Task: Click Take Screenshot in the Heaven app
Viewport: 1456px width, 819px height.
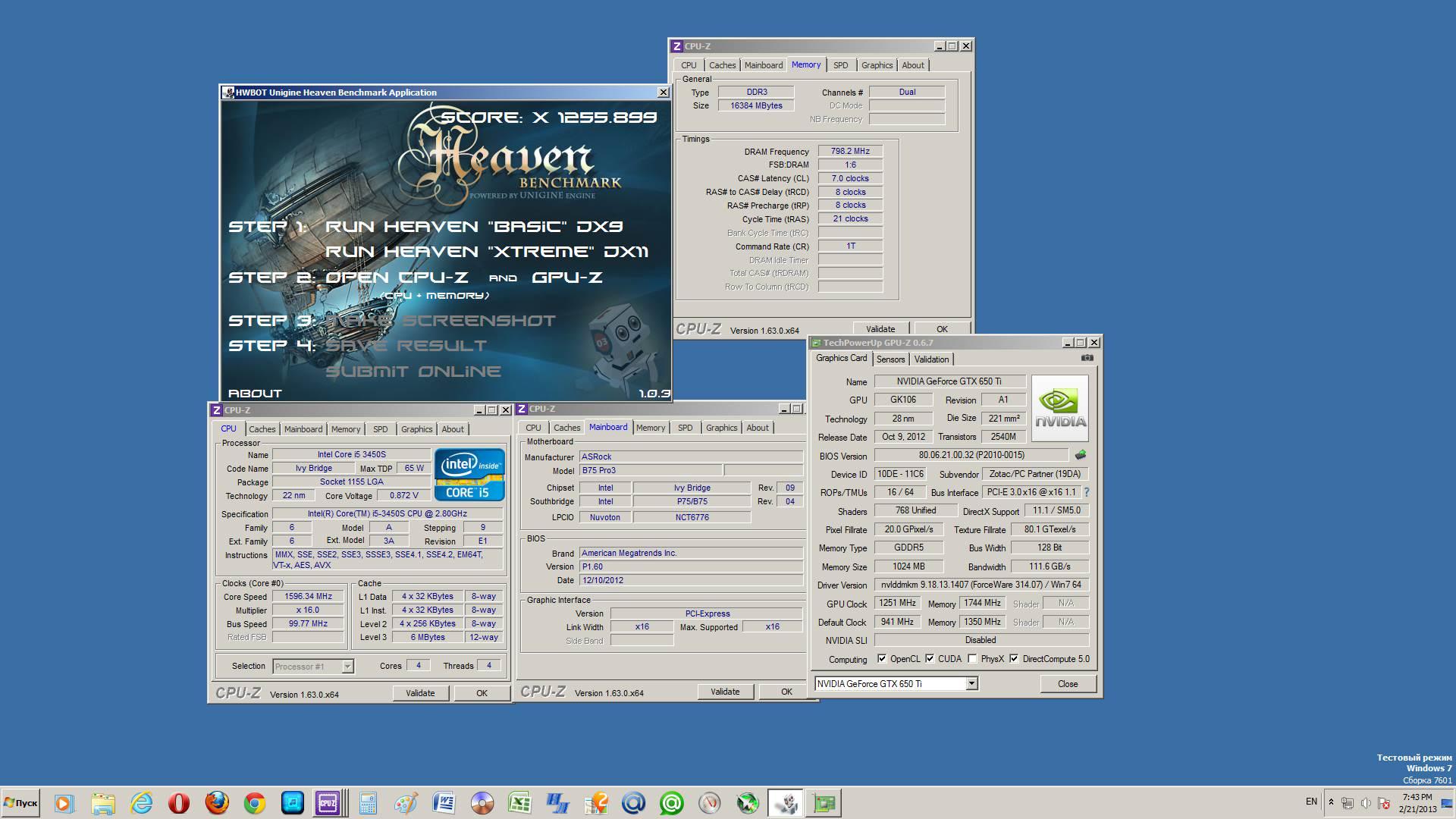Action: pyautogui.click(x=441, y=321)
